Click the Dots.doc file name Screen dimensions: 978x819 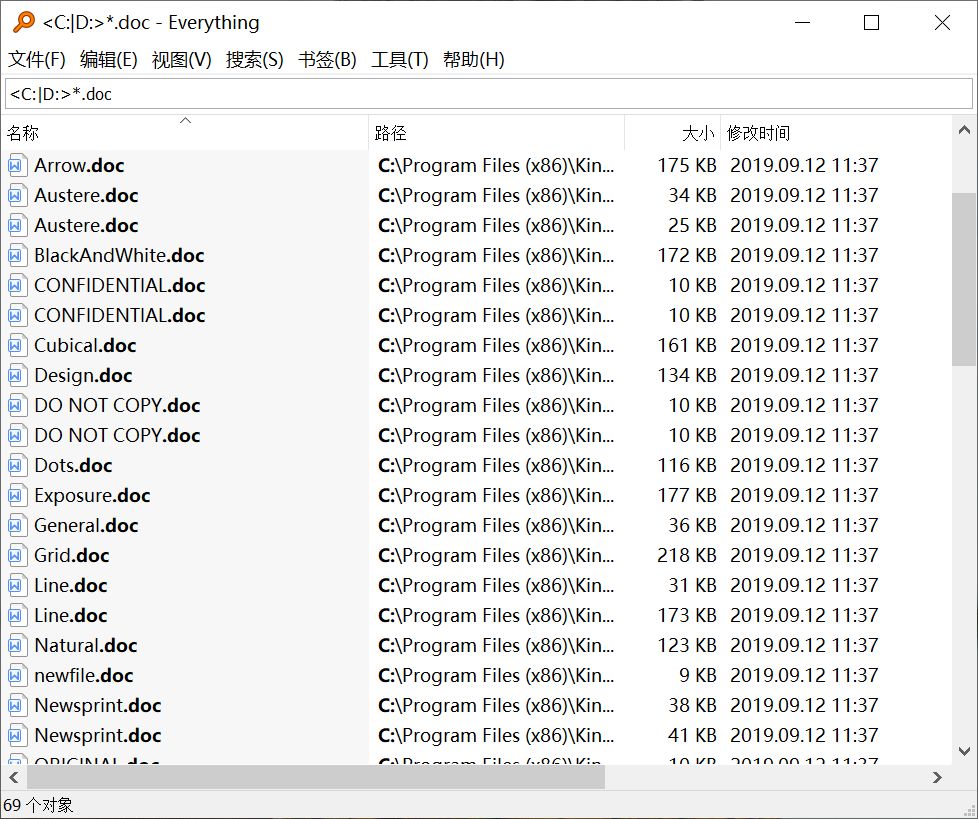point(74,466)
